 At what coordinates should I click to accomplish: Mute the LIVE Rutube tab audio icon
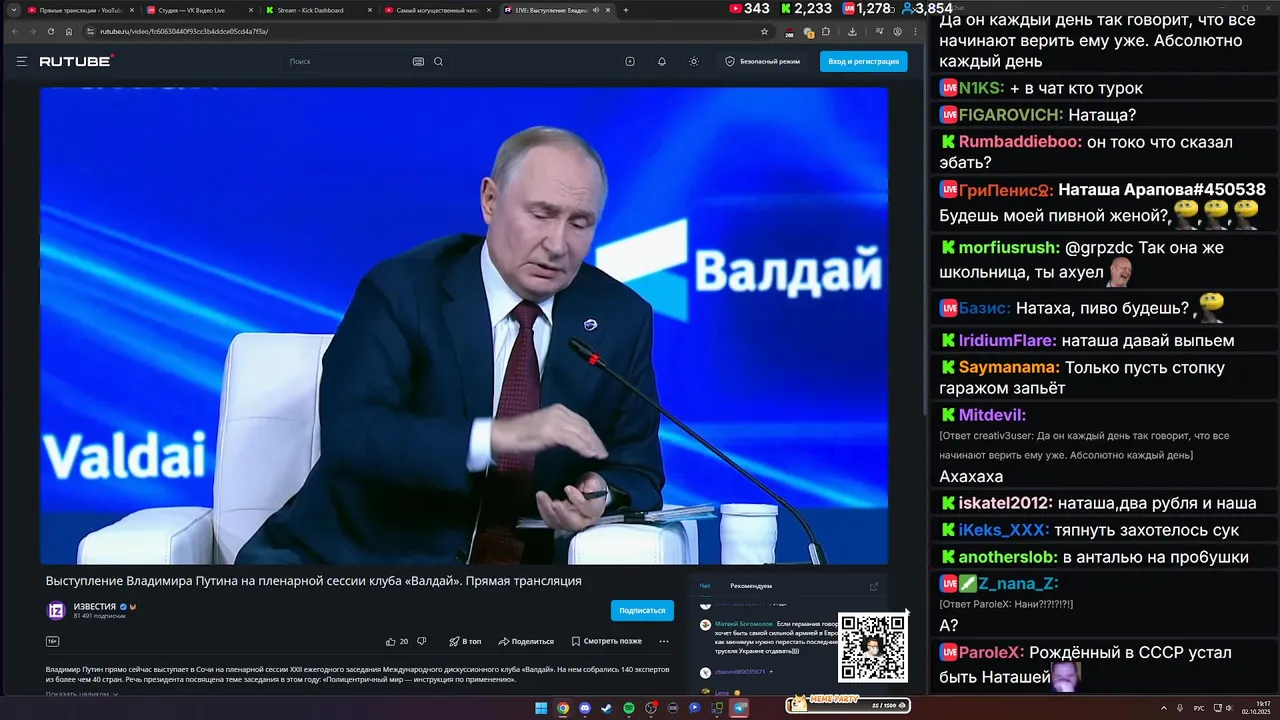tap(596, 10)
